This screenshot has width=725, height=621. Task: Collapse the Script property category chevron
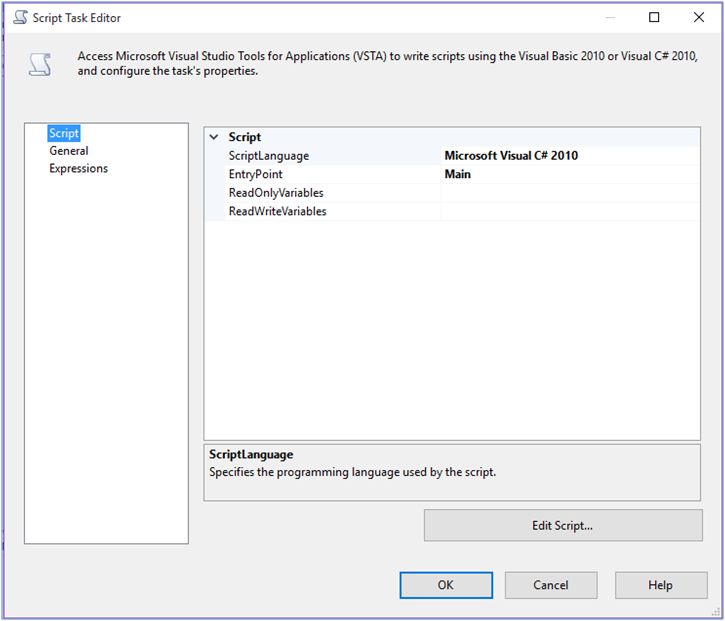214,137
